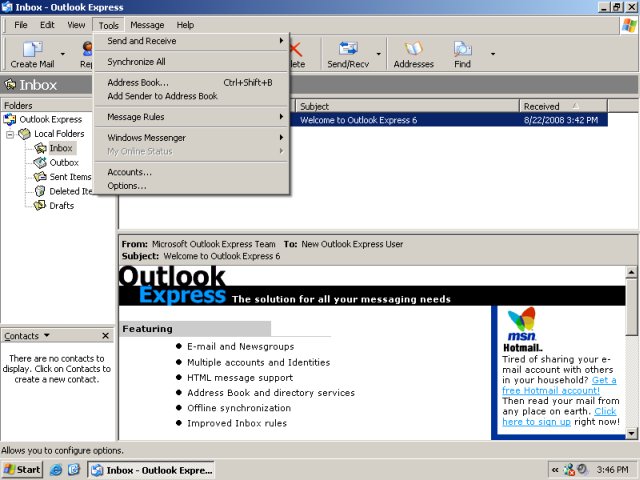
Task: Click the Local Folders icon
Action: point(24,133)
